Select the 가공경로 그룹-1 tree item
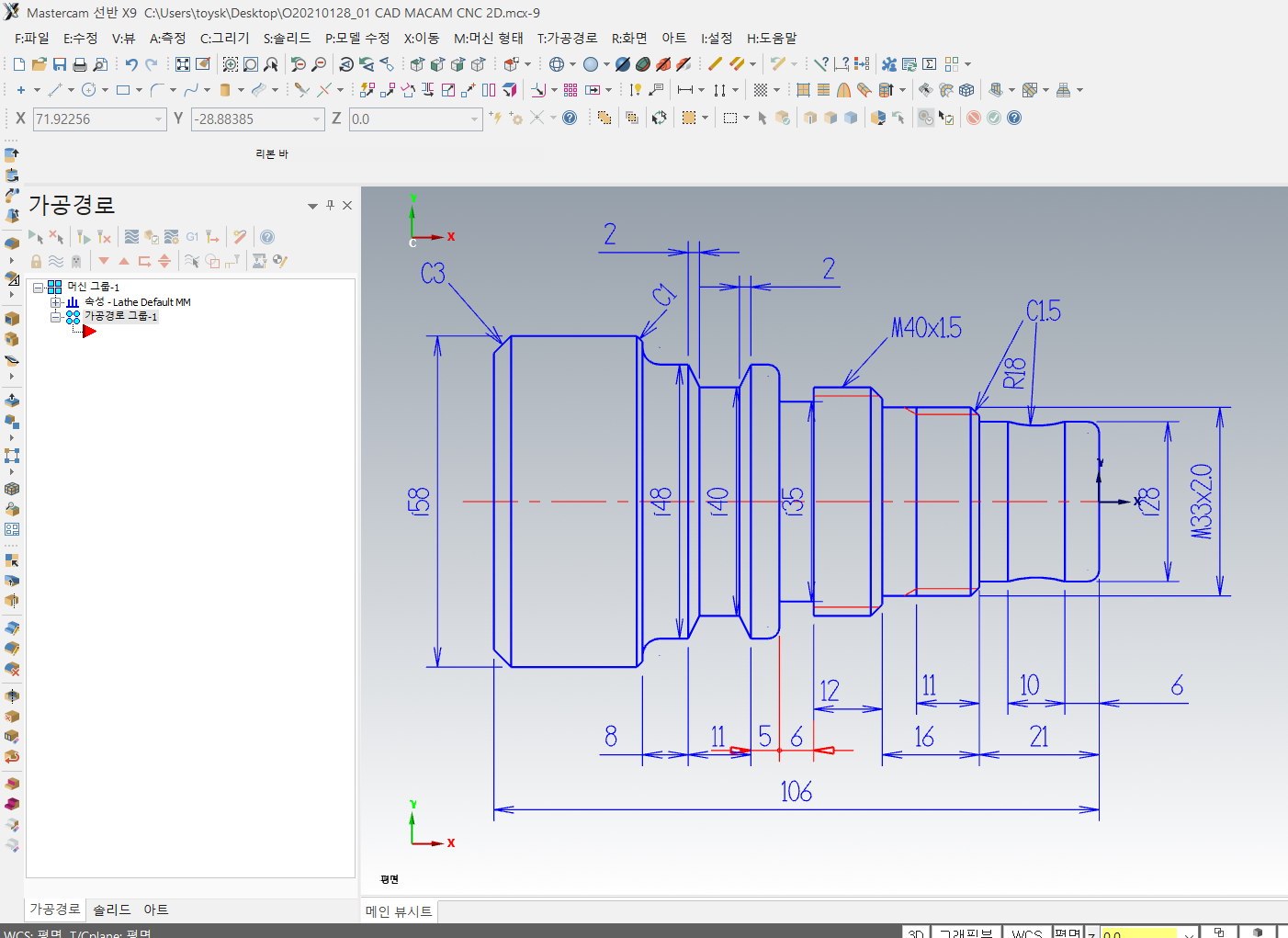The height and width of the screenshot is (938, 1288). pos(120,316)
